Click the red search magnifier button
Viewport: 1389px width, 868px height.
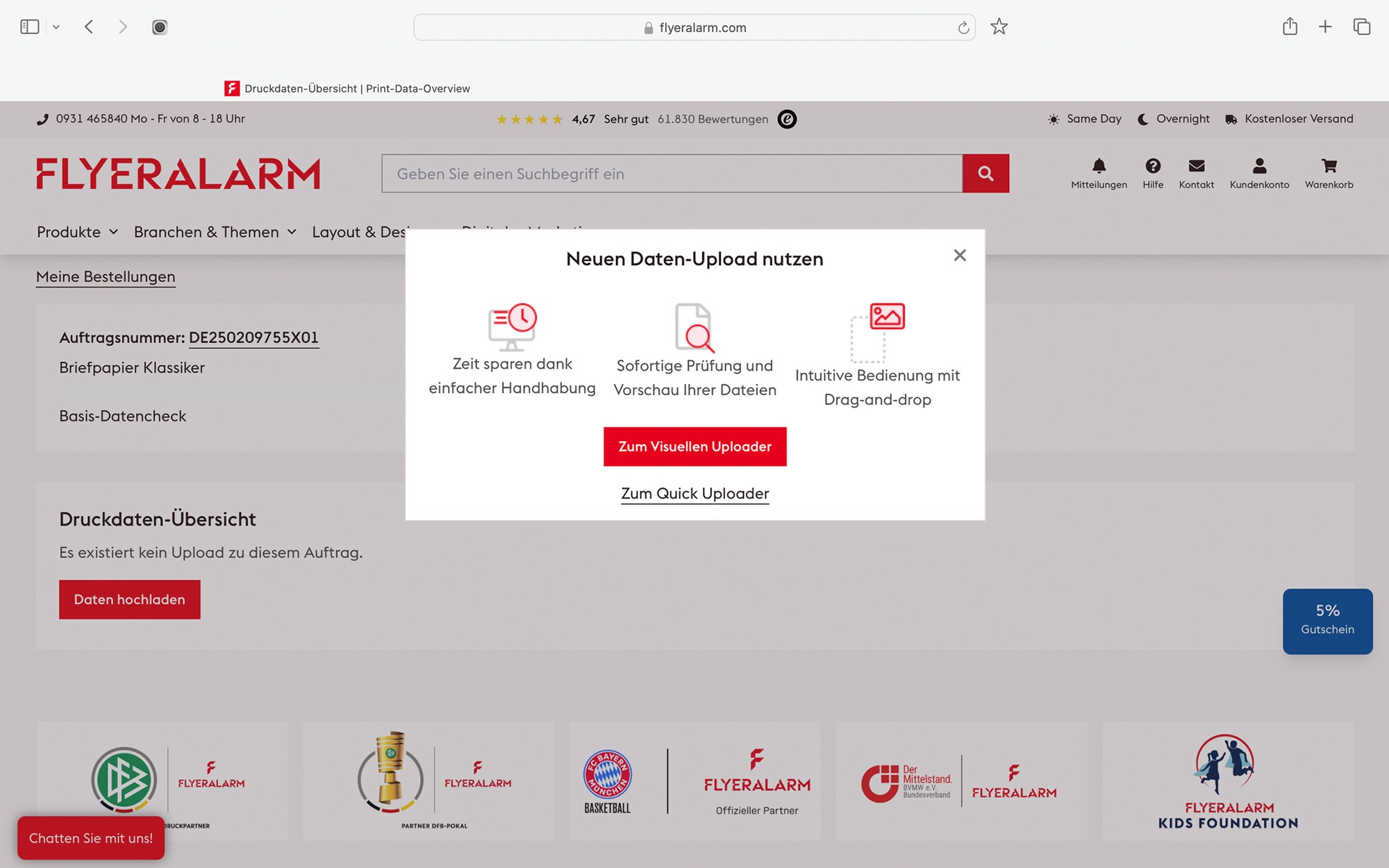[985, 174]
